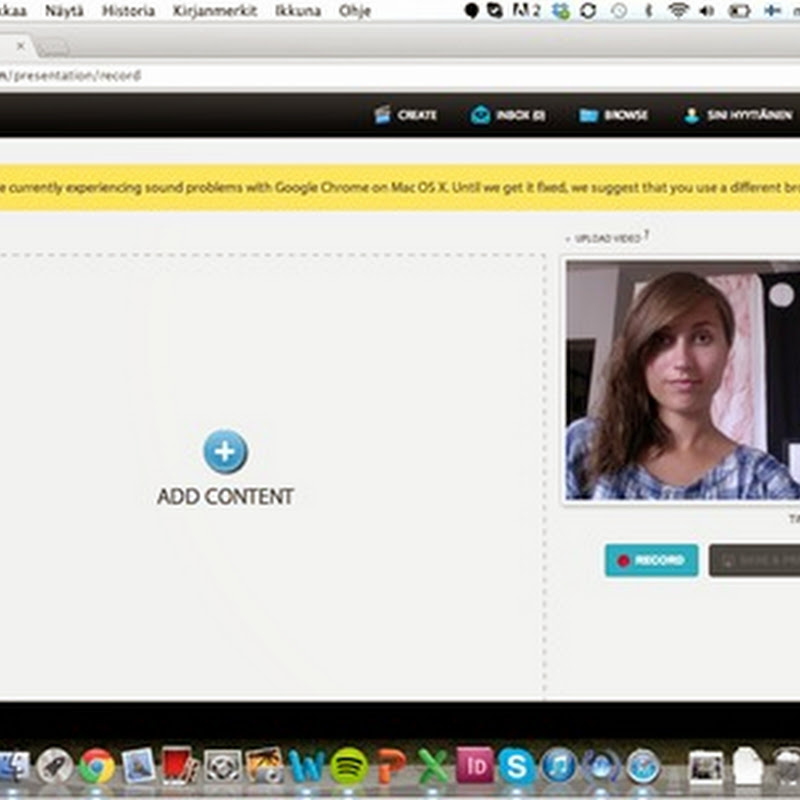
Task: Close the current browser tab
Action: coord(20,46)
